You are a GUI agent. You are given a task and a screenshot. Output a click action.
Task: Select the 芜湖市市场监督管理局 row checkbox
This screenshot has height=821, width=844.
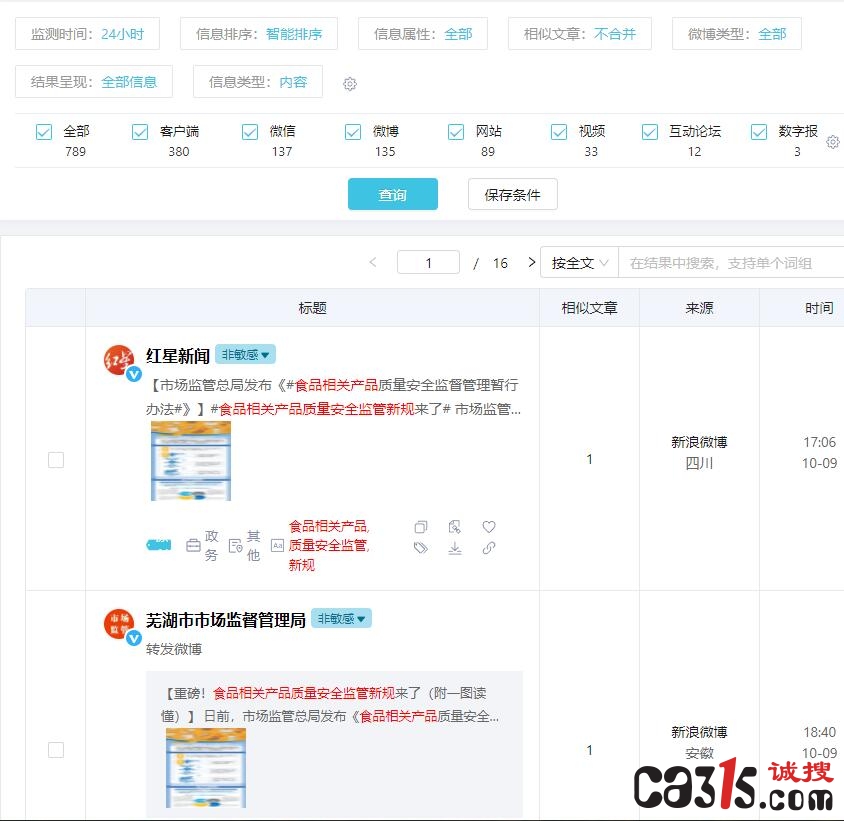click(x=56, y=749)
